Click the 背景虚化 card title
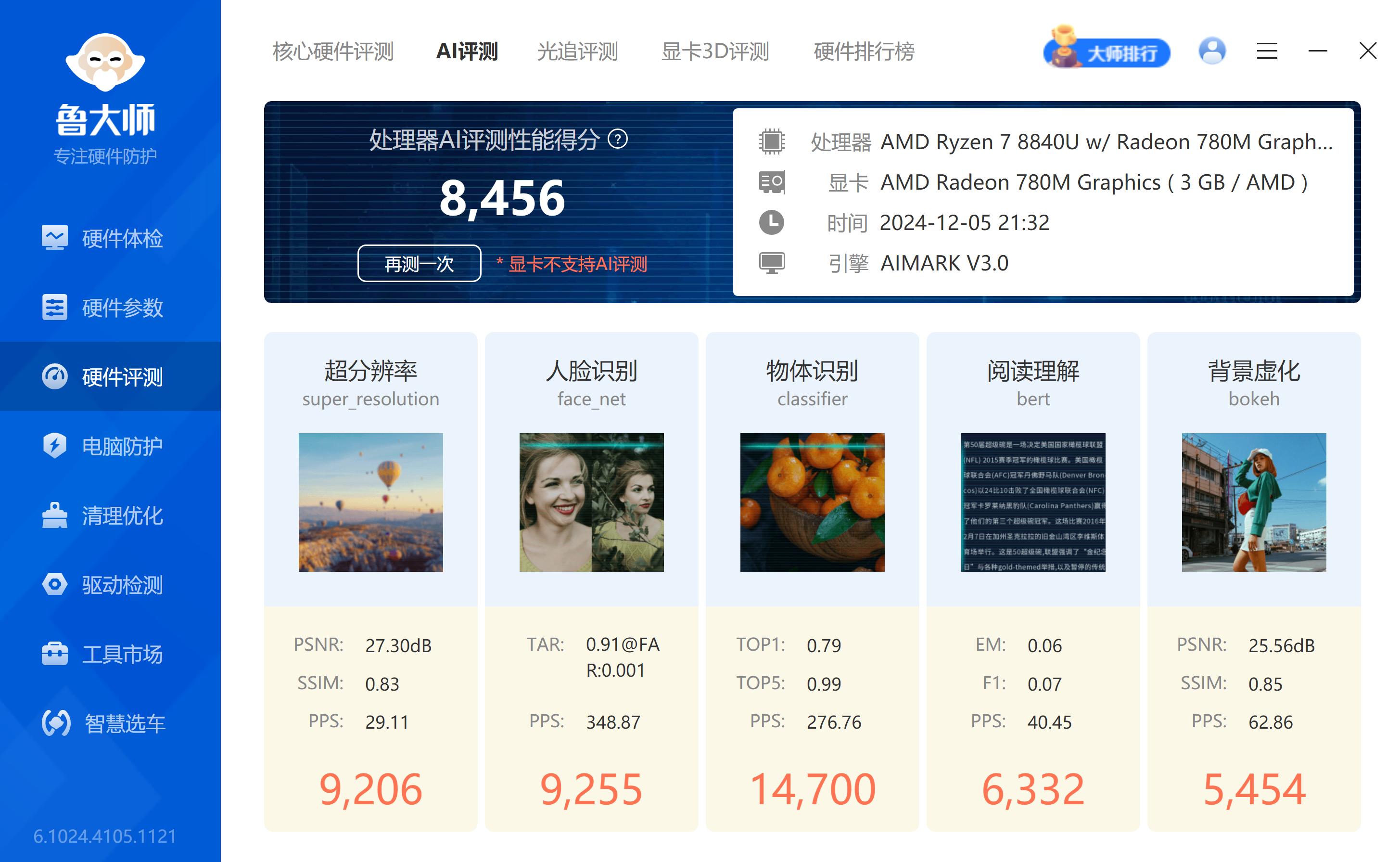1400x862 pixels. coord(1254,371)
